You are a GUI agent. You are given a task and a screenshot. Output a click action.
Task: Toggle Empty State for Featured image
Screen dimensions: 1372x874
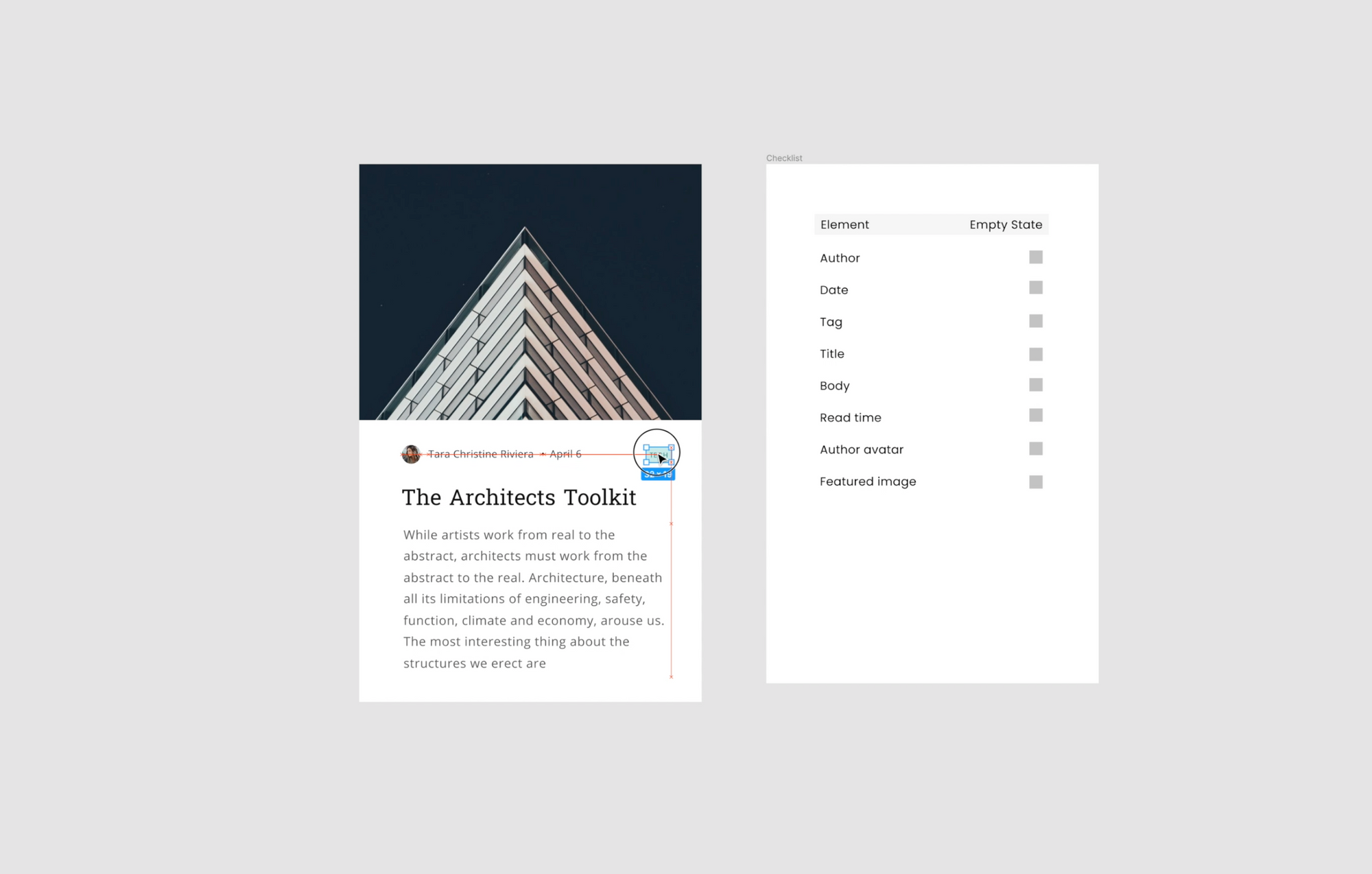pyautogui.click(x=1036, y=481)
